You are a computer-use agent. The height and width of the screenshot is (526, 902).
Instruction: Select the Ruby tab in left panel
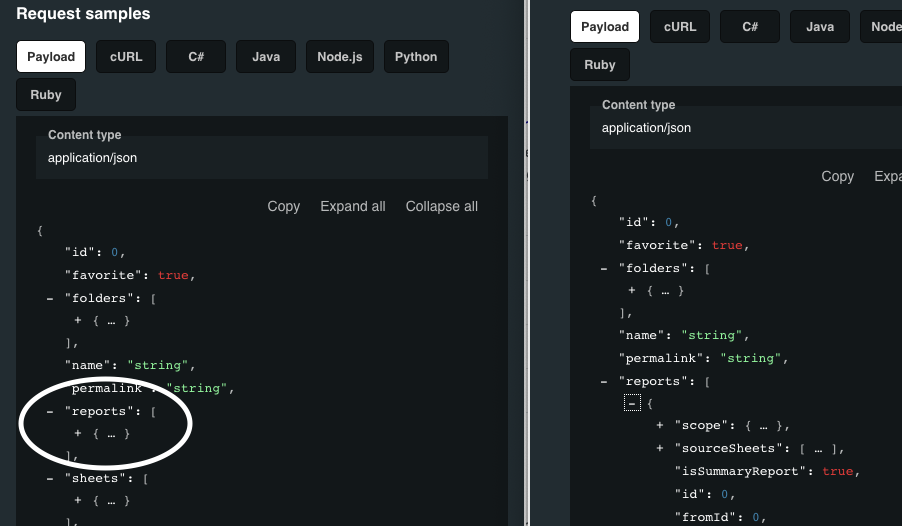click(x=46, y=95)
